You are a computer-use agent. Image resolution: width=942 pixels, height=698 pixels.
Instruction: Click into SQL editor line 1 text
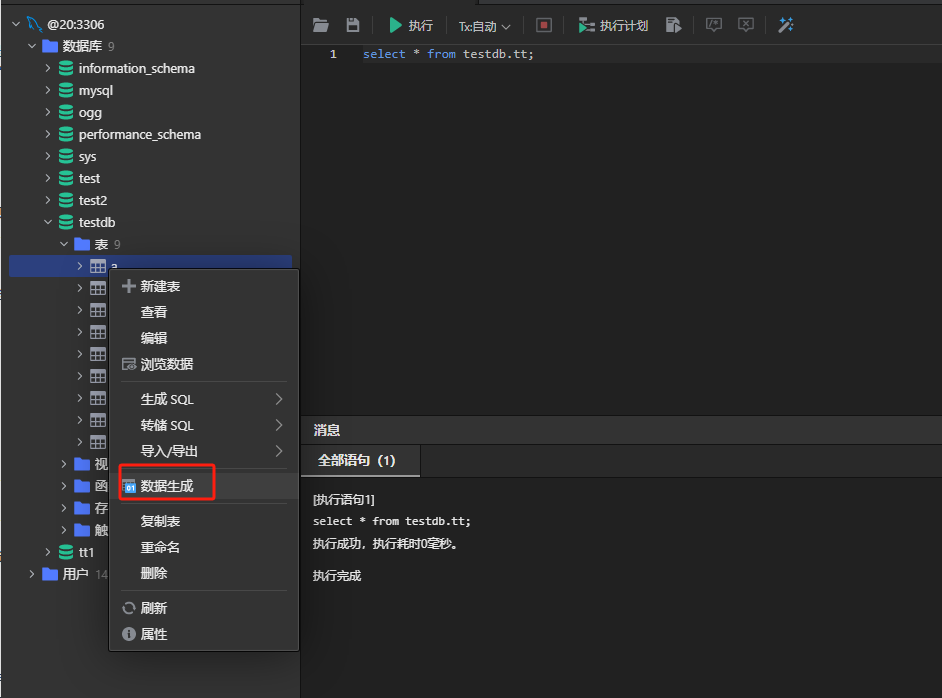tap(448, 54)
